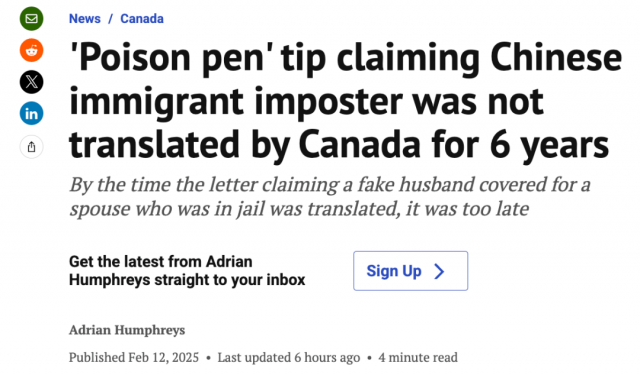Viewport: 640px width, 375px height.
Task: Click the Last updated 6 hours ago text
Action: [x=289, y=357]
